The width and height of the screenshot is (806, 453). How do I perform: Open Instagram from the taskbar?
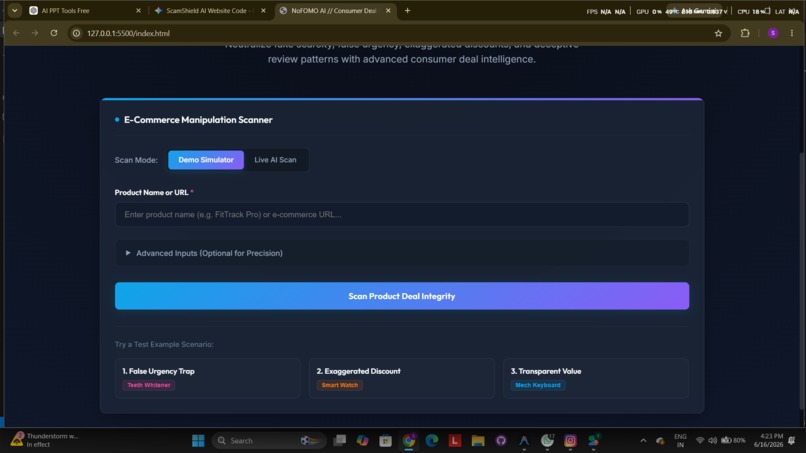click(570, 441)
